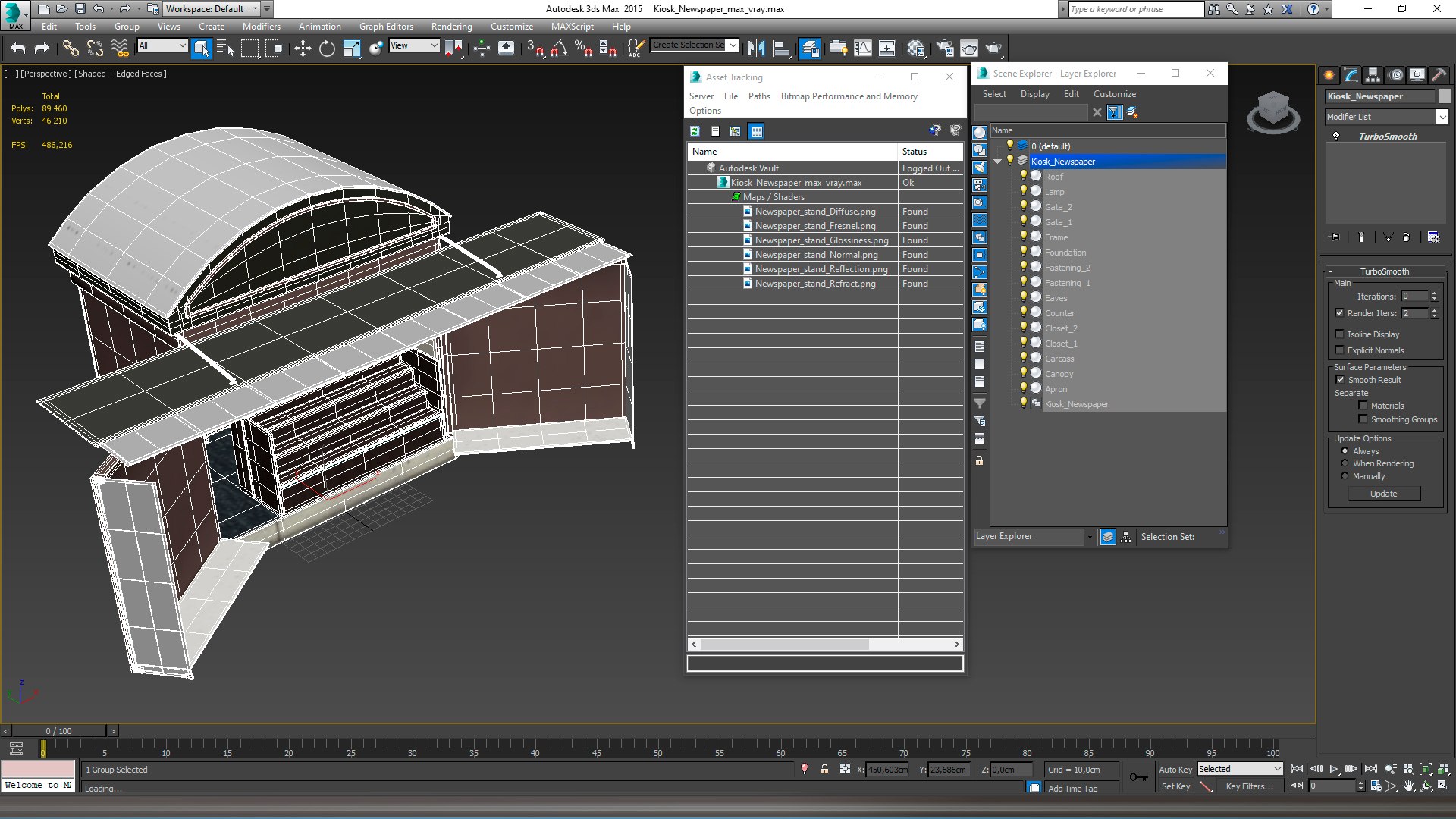Select the Rotate tool icon
Viewport: 1456px width, 819px height.
(327, 49)
